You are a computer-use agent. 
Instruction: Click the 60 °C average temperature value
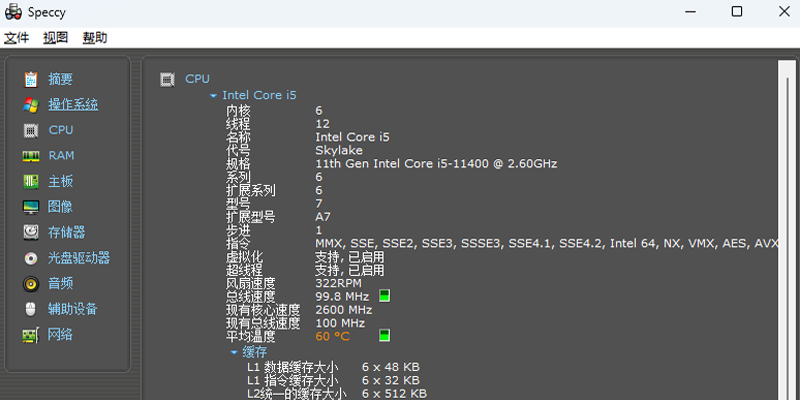coord(333,336)
